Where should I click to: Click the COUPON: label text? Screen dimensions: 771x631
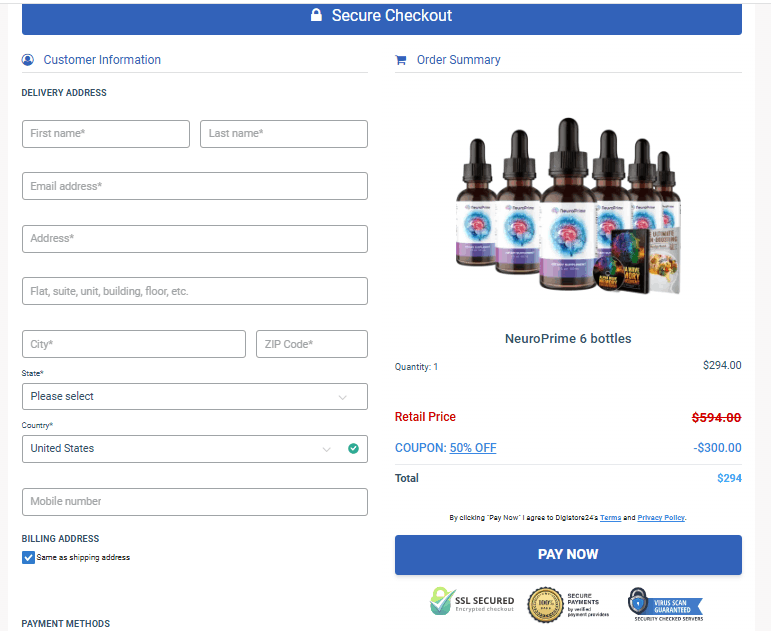tap(421, 448)
